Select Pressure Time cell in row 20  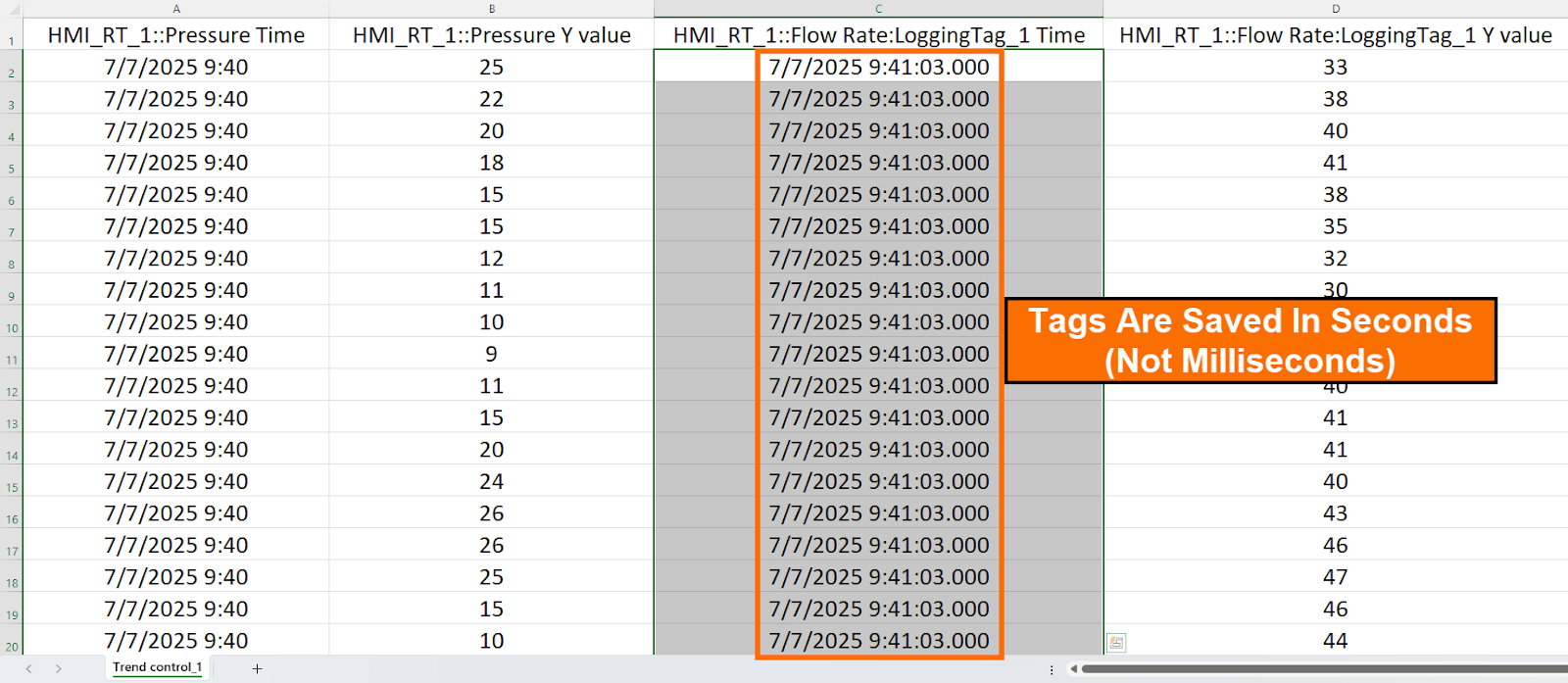[x=176, y=641]
